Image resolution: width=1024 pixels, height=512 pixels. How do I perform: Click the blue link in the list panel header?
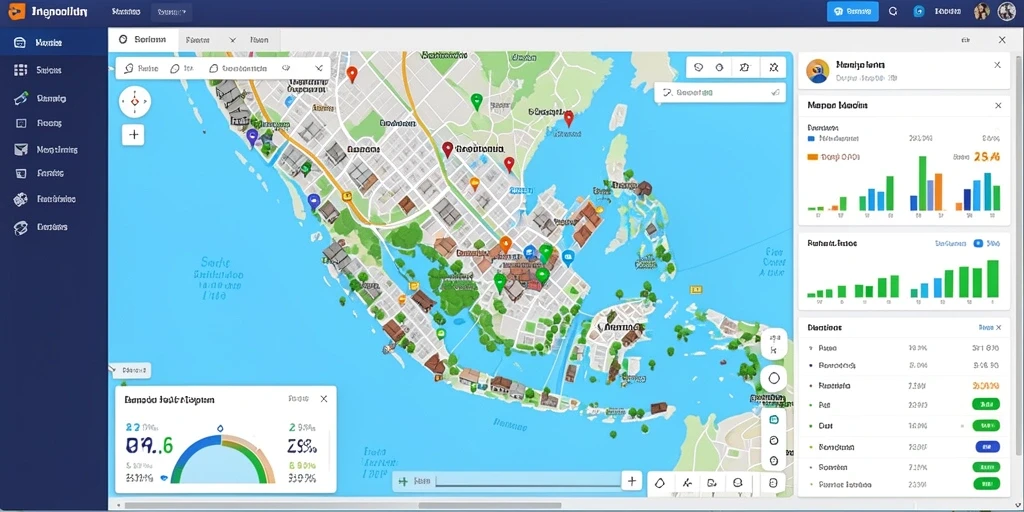click(985, 327)
